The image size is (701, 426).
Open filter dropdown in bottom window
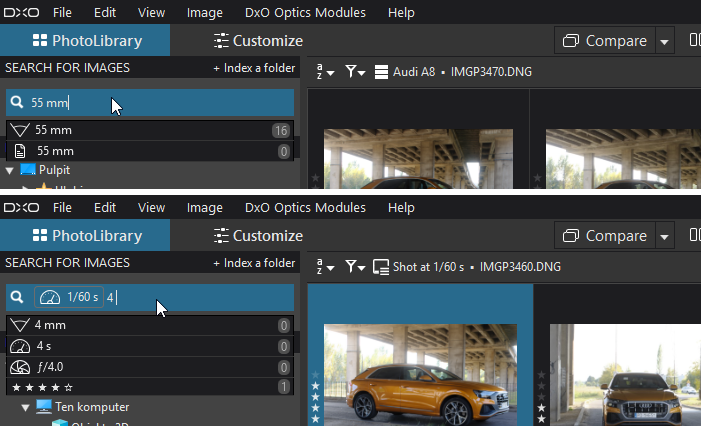(355, 266)
